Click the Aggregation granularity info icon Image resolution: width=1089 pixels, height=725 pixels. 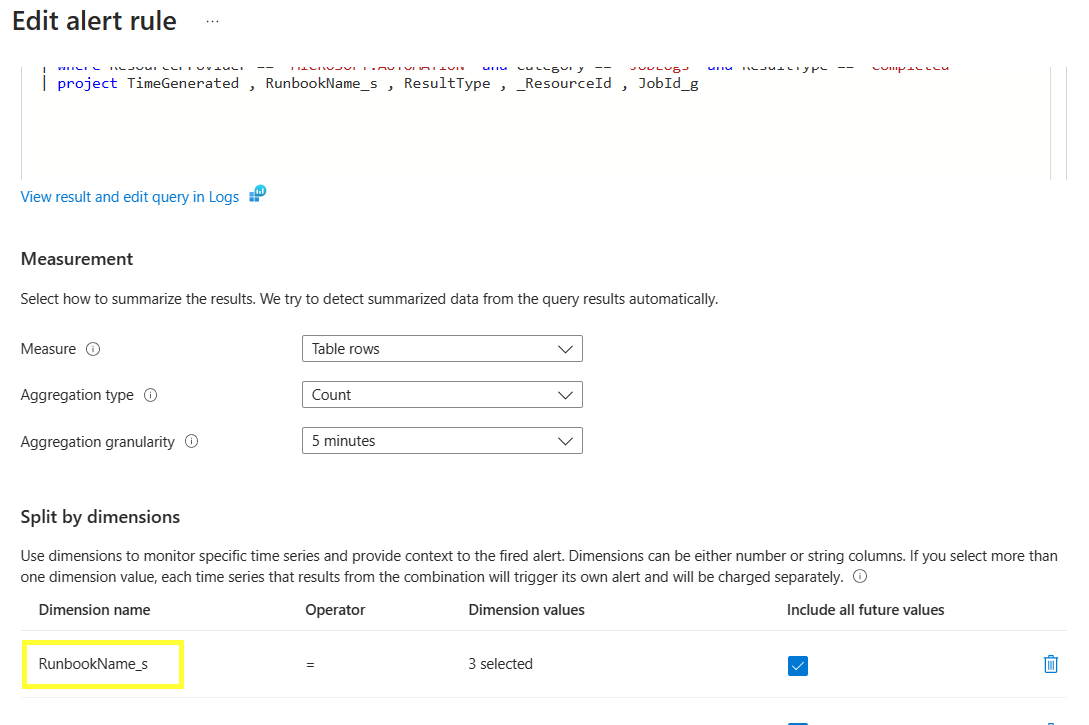(191, 441)
